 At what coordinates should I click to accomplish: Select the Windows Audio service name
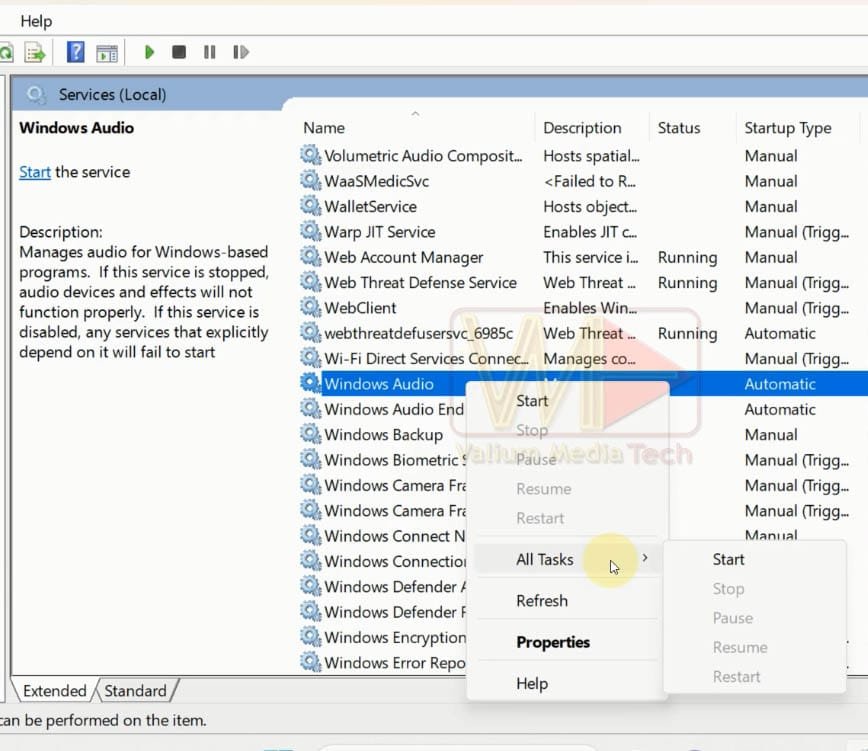[x=379, y=384]
